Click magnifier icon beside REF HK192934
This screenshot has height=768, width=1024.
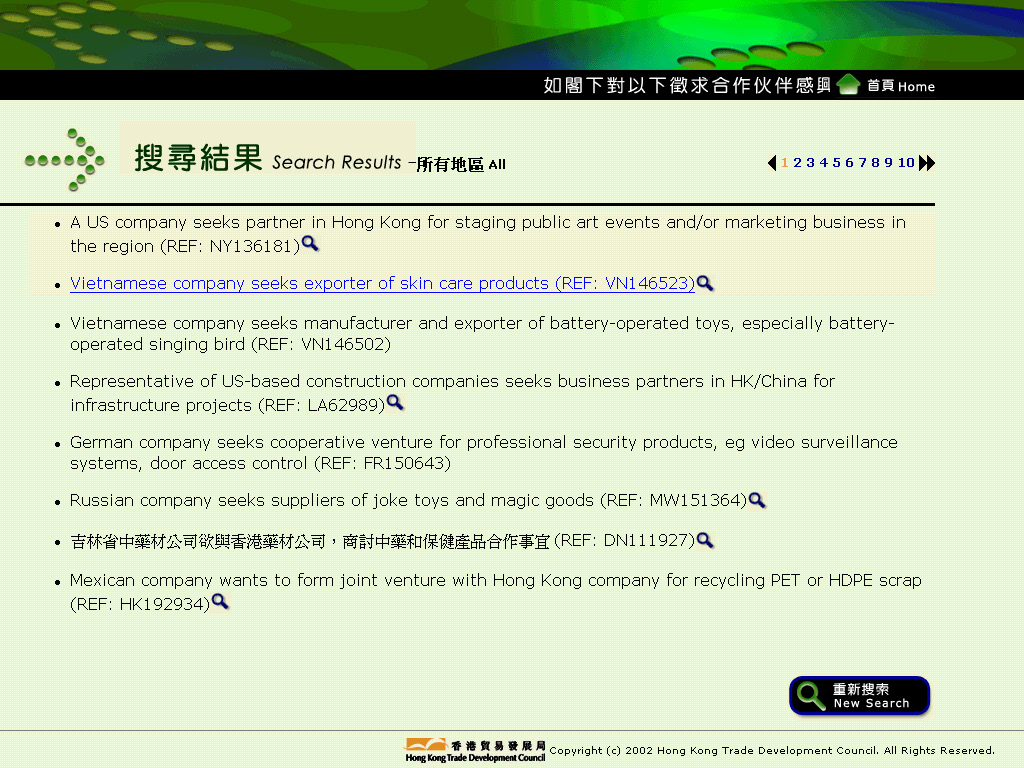click(x=220, y=602)
